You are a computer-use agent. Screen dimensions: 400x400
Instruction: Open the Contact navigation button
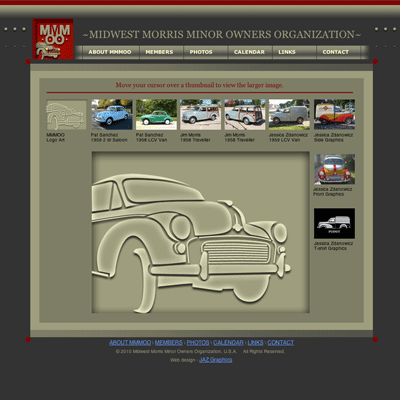pyautogui.click(x=335, y=52)
